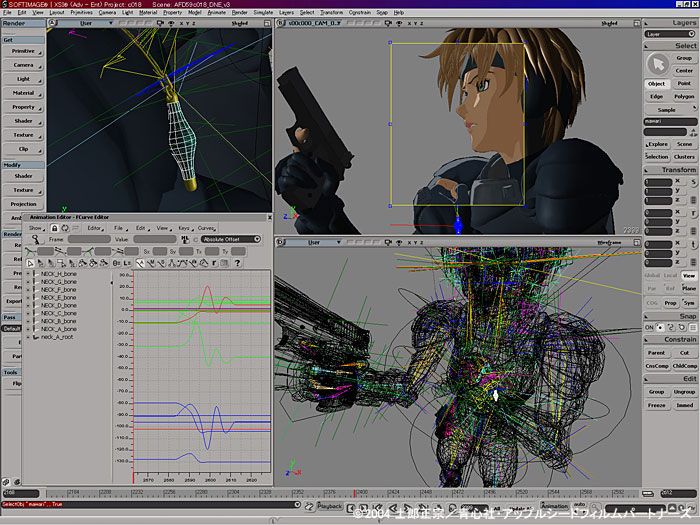Activate the Scale 's' transform icon
This screenshot has width=700, height=525.
pos(693,182)
